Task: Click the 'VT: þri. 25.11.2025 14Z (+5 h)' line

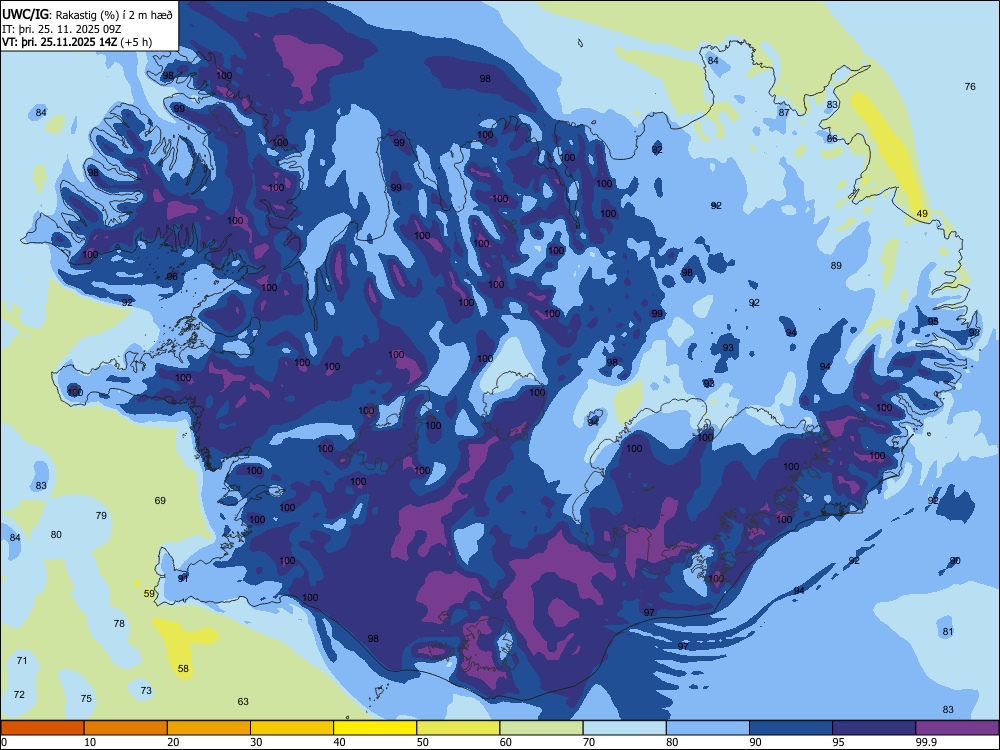Action: [x=77, y=42]
